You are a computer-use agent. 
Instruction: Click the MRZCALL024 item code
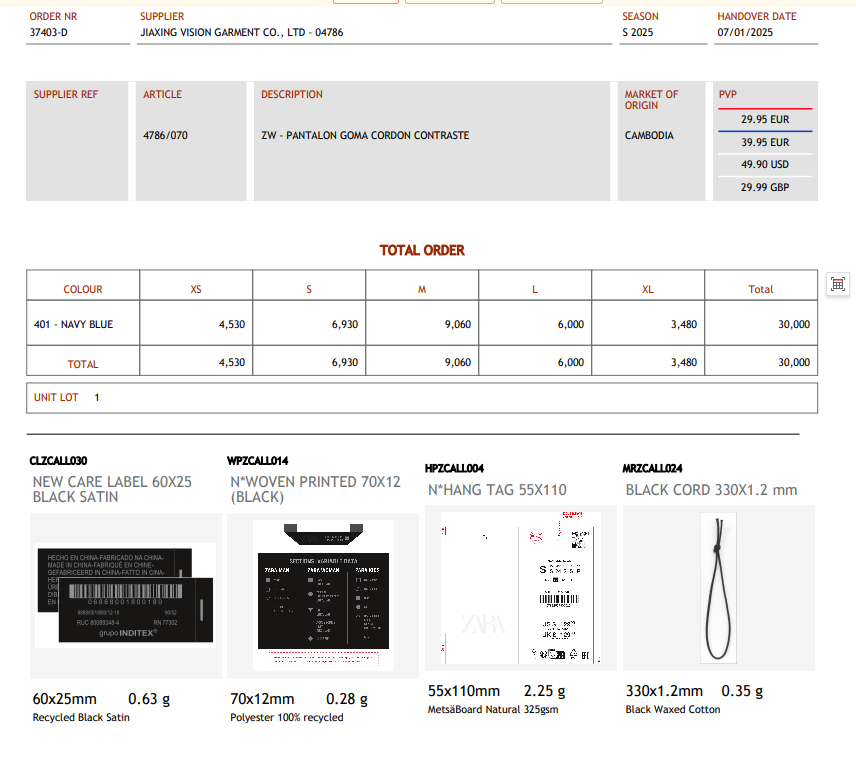click(652, 468)
